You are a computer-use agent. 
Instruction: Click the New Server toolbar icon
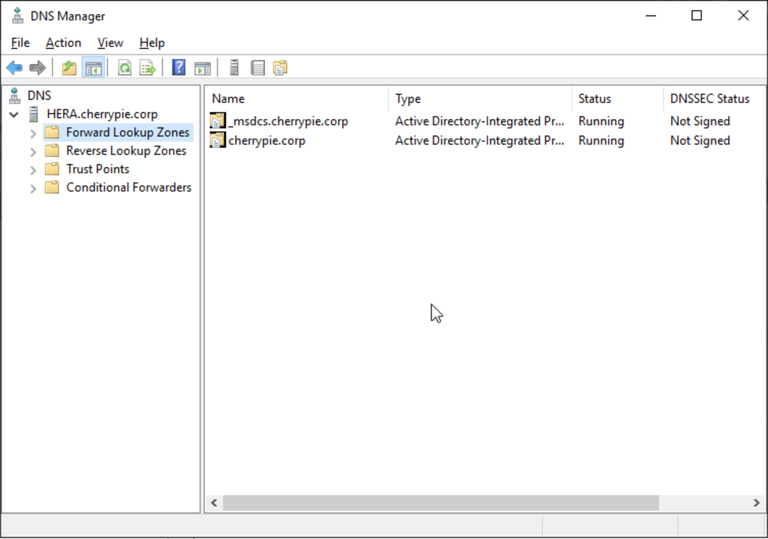pos(234,68)
